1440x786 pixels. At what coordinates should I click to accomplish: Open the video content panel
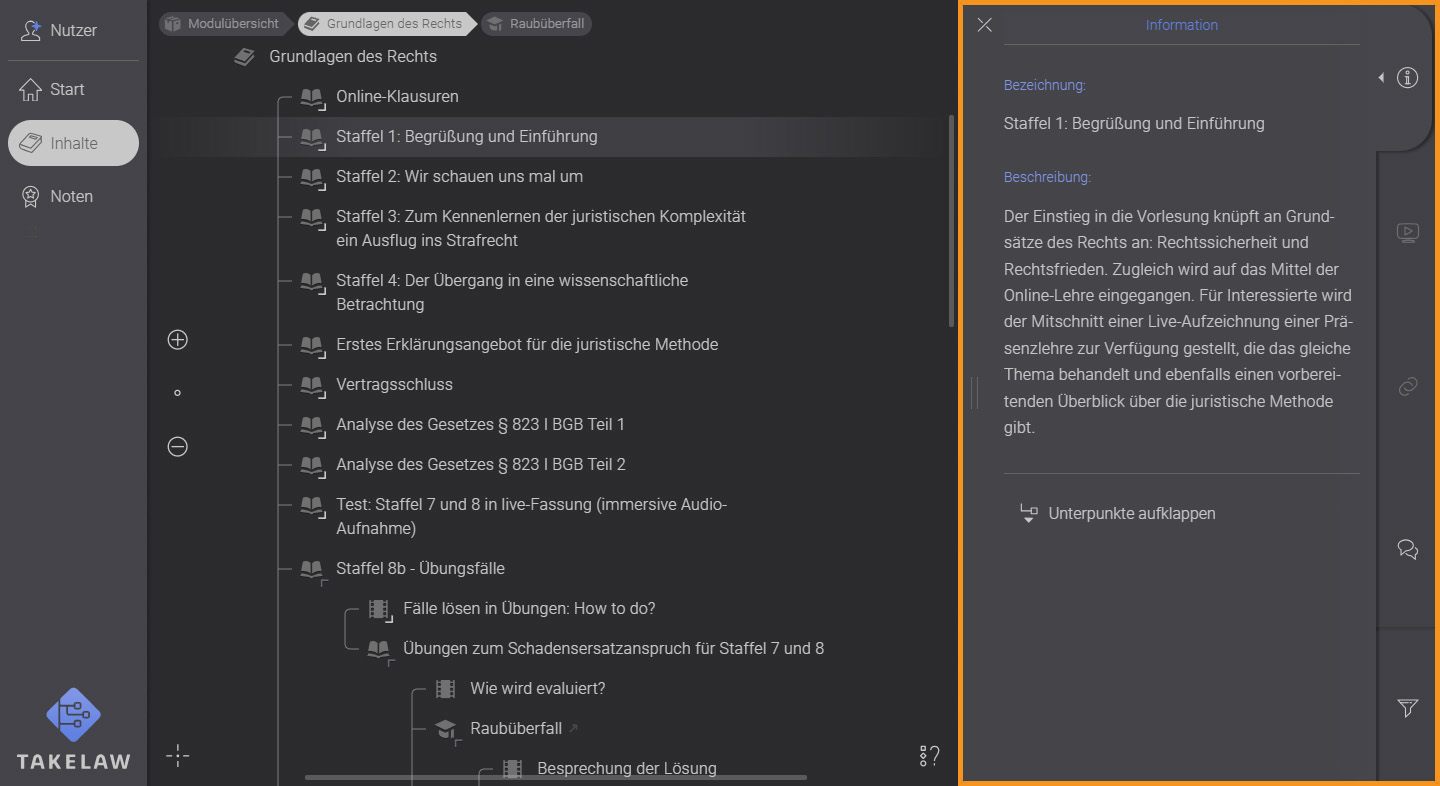tap(1408, 232)
